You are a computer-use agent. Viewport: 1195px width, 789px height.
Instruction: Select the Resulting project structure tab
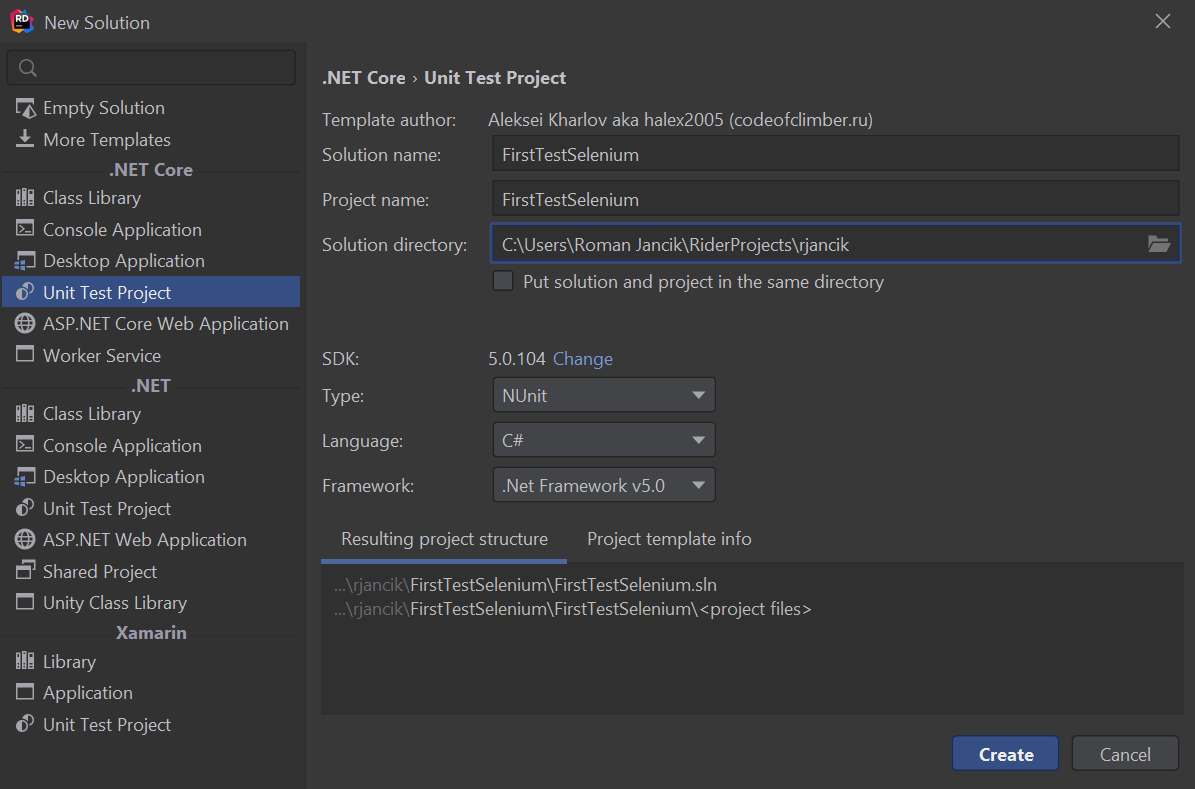[x=444, y=540]
